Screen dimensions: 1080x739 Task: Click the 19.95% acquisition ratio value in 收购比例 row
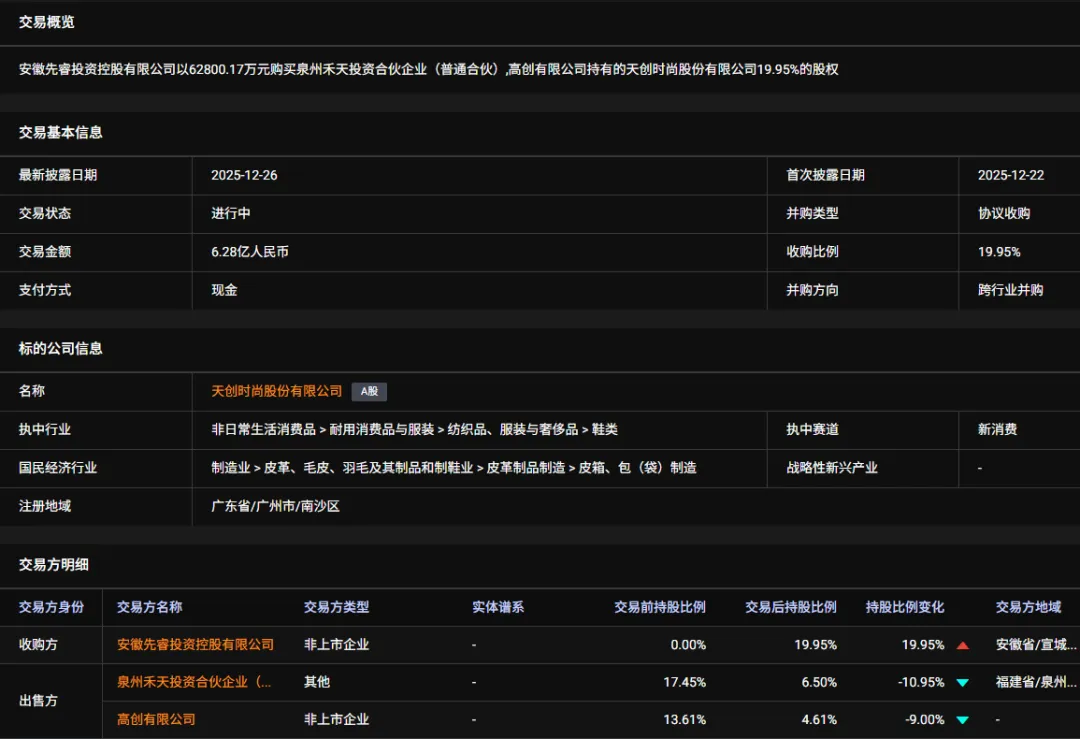999,252
